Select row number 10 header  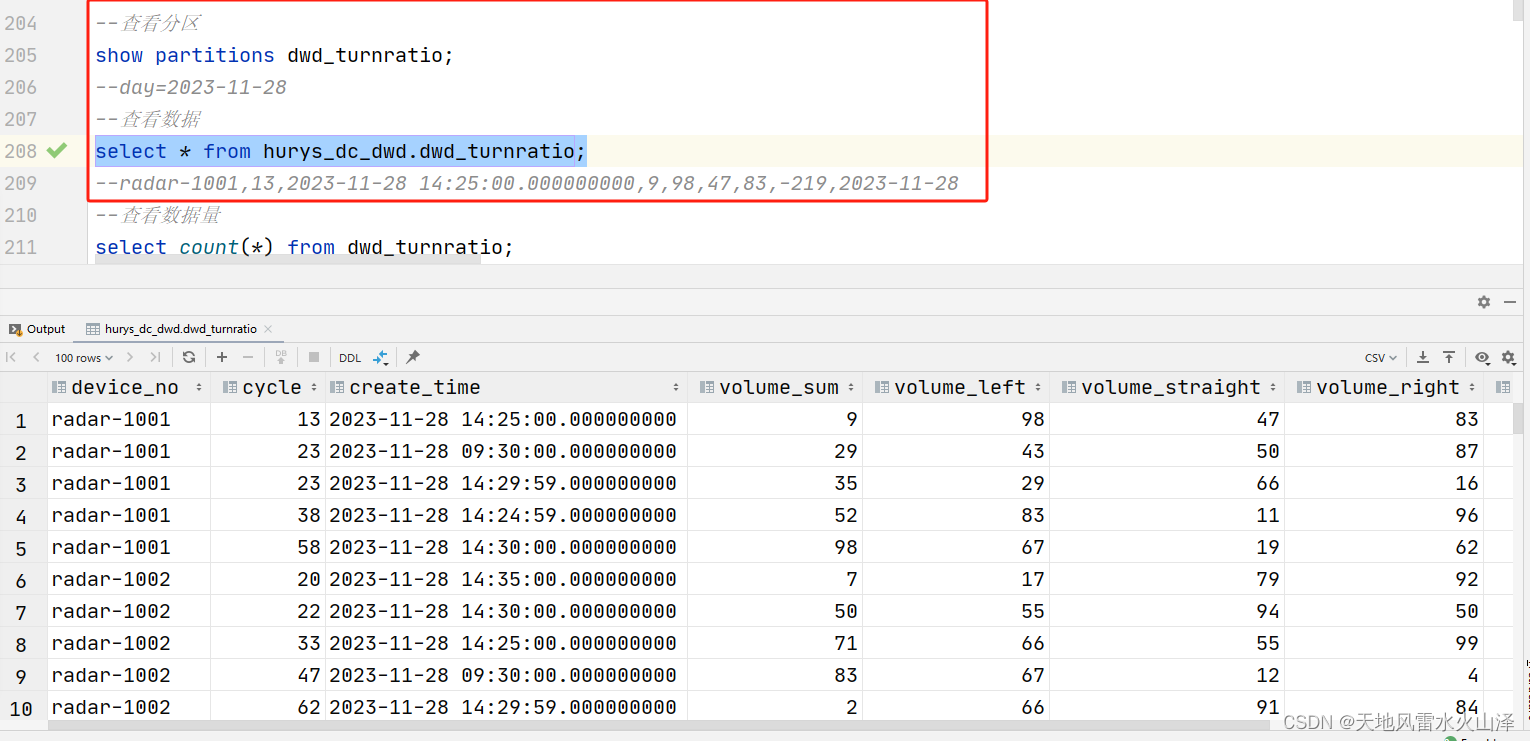coord(21,708)
